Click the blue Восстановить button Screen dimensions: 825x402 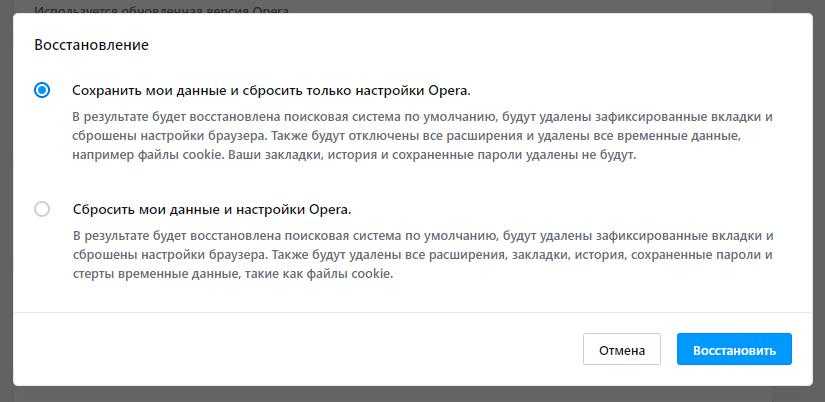[734, 349]
